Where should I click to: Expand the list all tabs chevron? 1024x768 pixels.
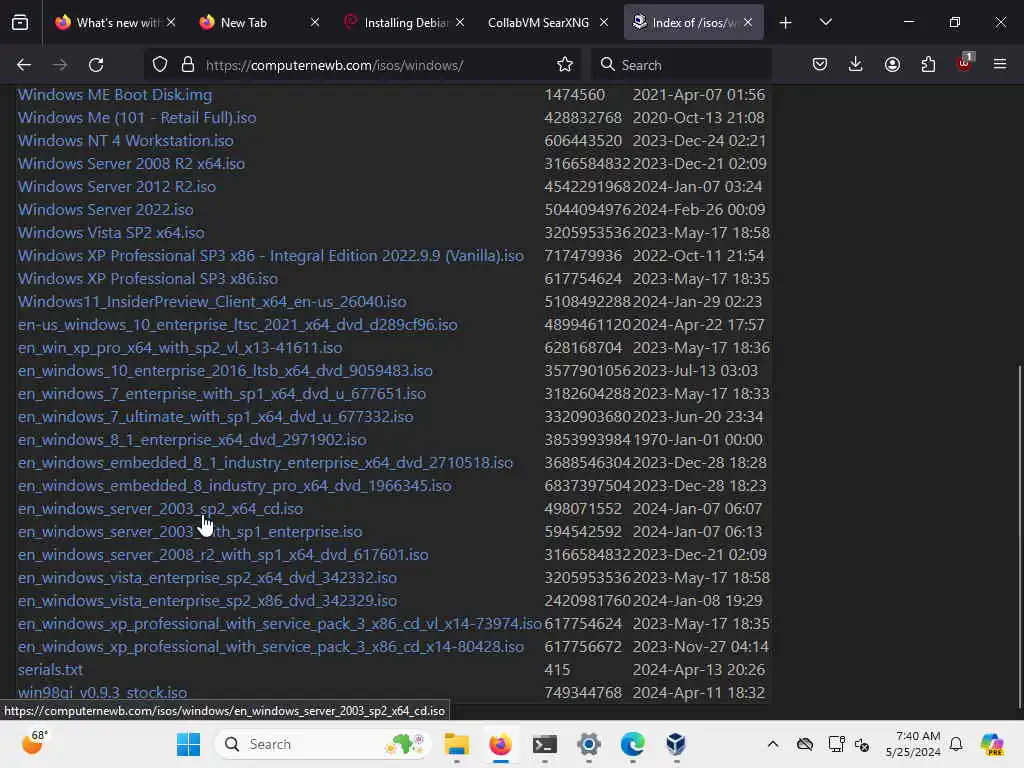(x=826, y=23)
